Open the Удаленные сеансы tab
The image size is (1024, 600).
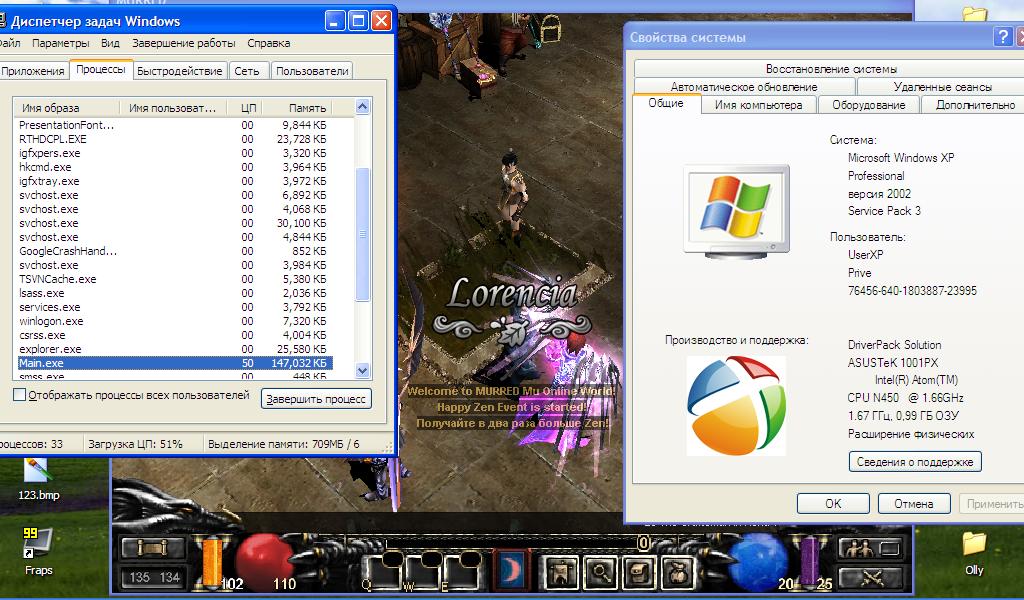point(942,86)
